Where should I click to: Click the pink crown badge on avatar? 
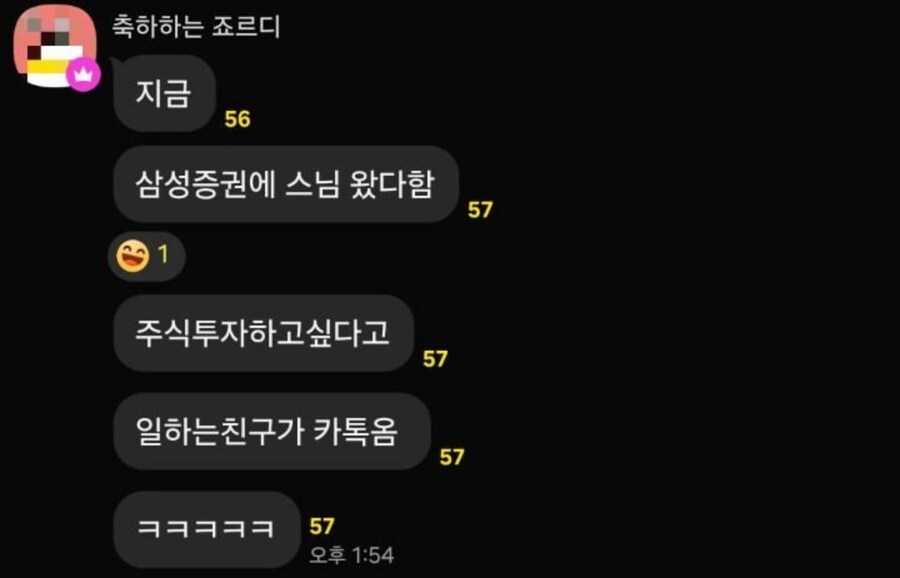coord(84,75)
